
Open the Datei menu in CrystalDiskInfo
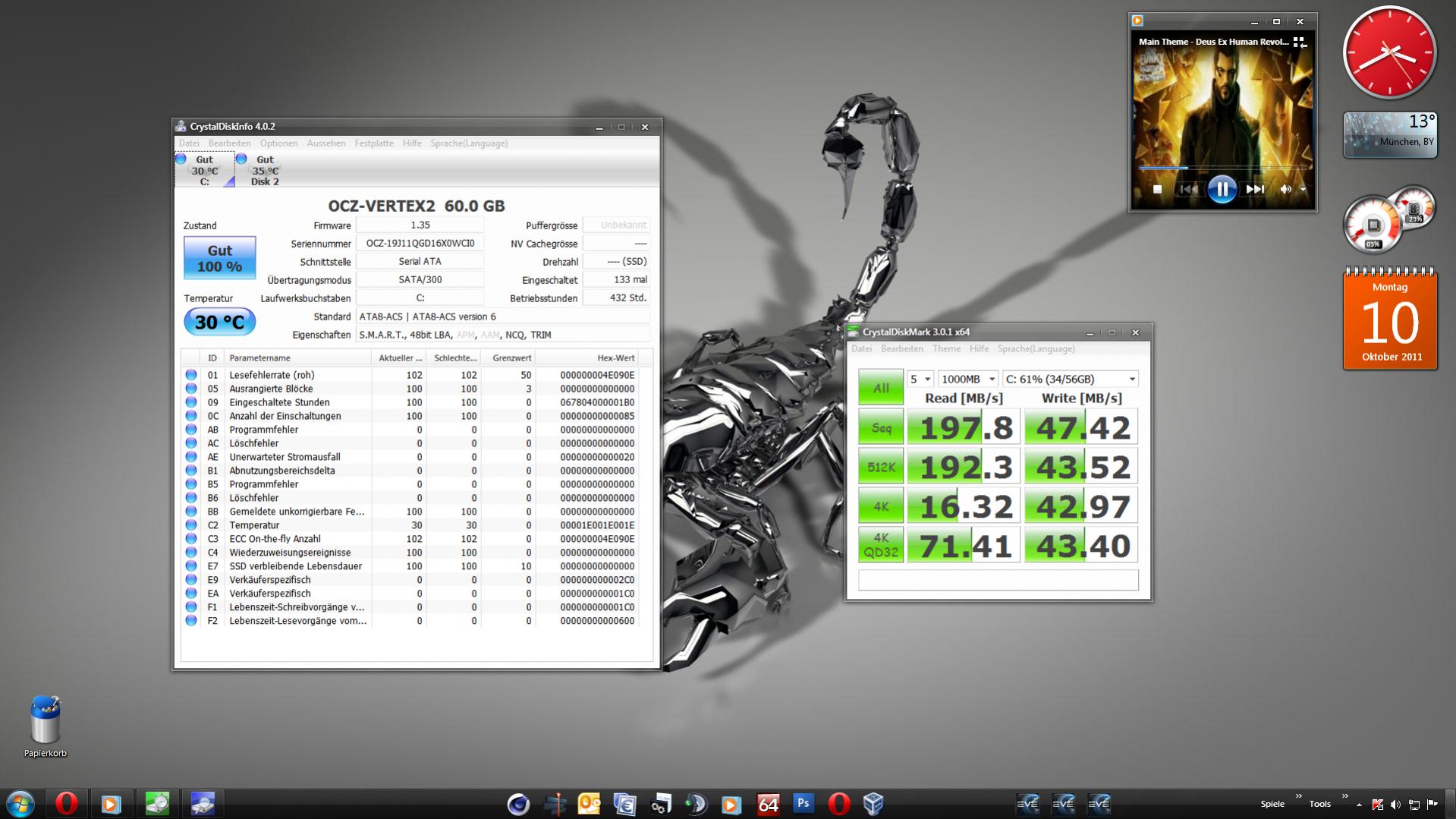[x=189, y=143]
